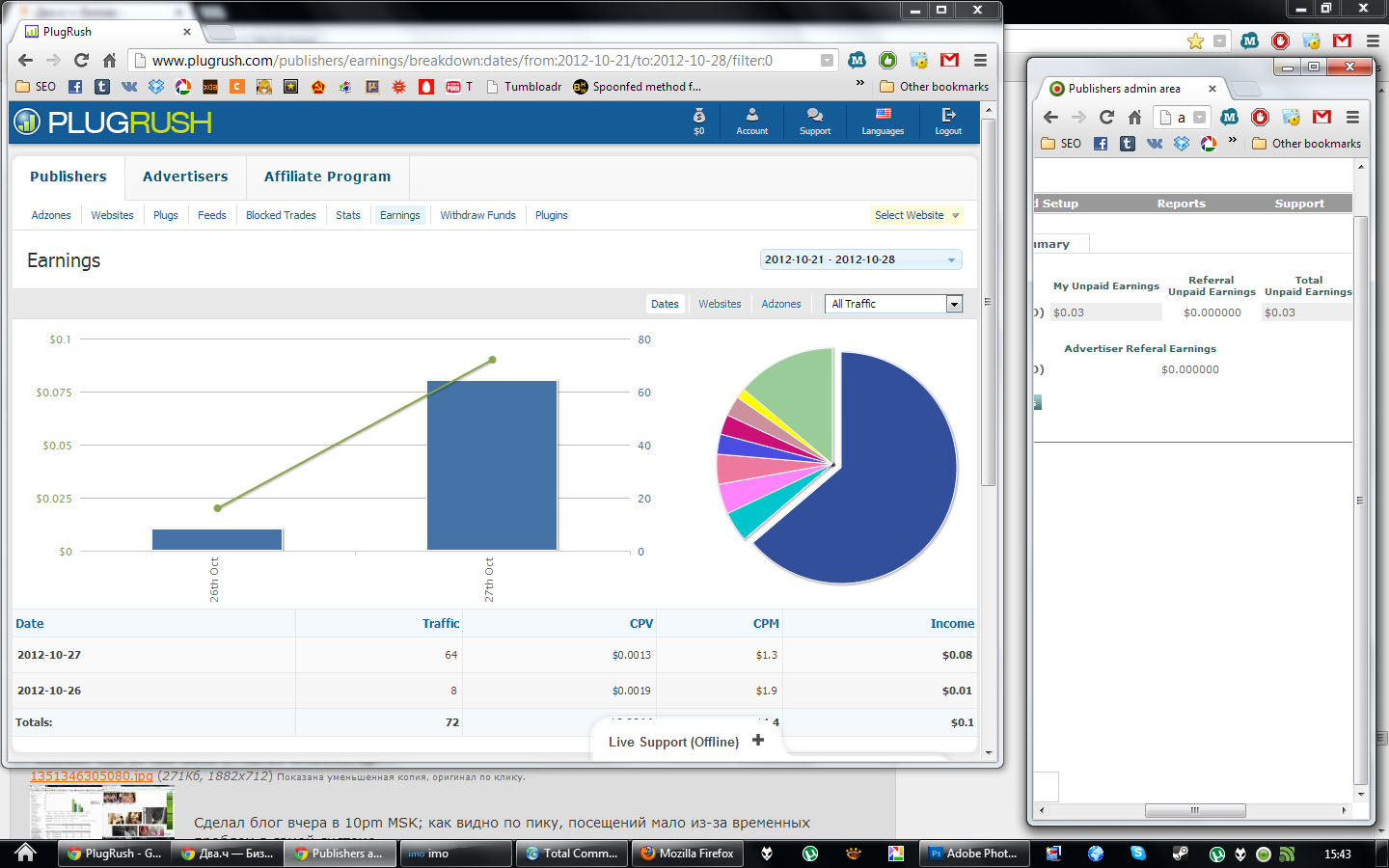Viewport: 1389px width, 868px height.
Task: Expand Other bookmarks folder in PlugRush window
Action: click(934, 87)
